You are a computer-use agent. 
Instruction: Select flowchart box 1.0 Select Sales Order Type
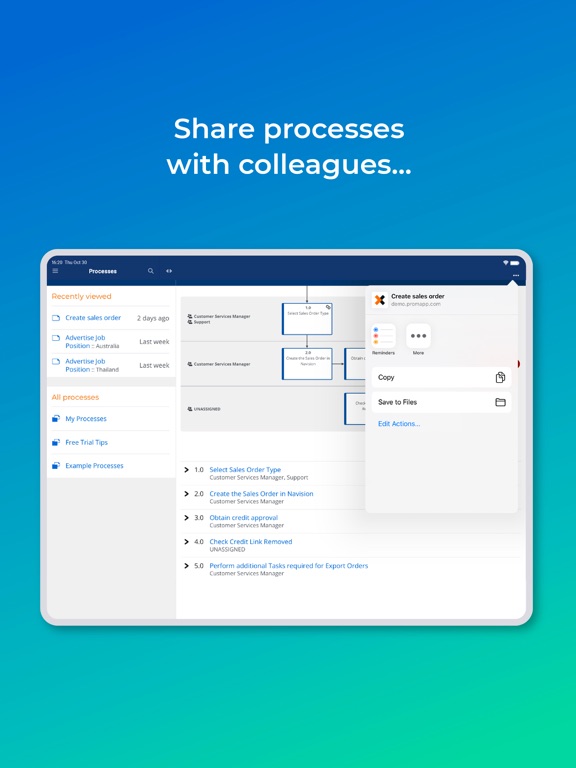(x=307, y=319)
